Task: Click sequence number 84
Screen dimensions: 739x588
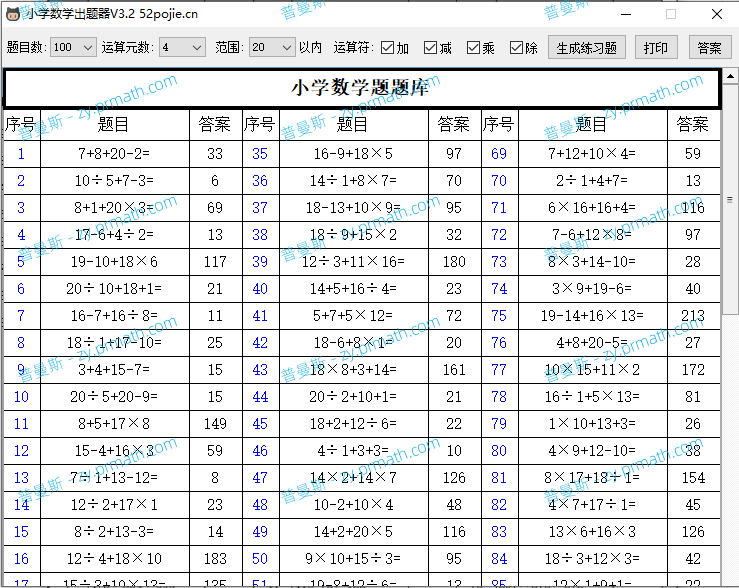Action: pos(499,559)
